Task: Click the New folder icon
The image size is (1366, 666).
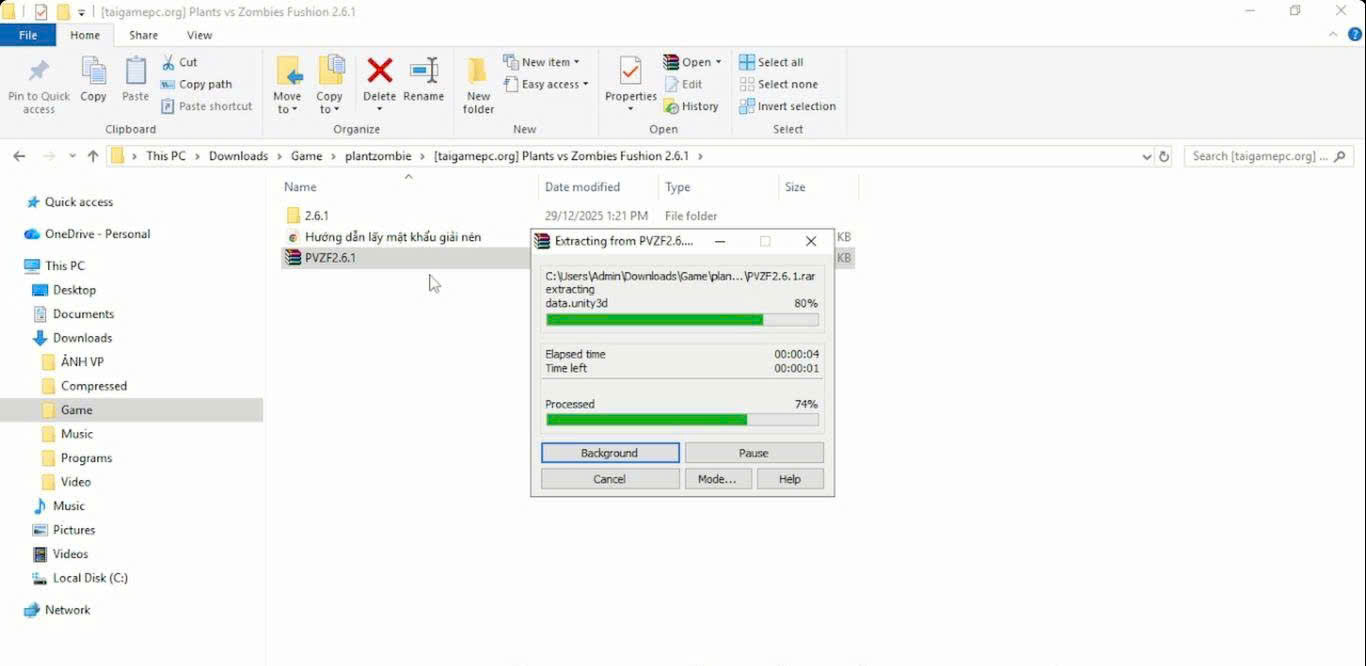Action: (478, 71)
